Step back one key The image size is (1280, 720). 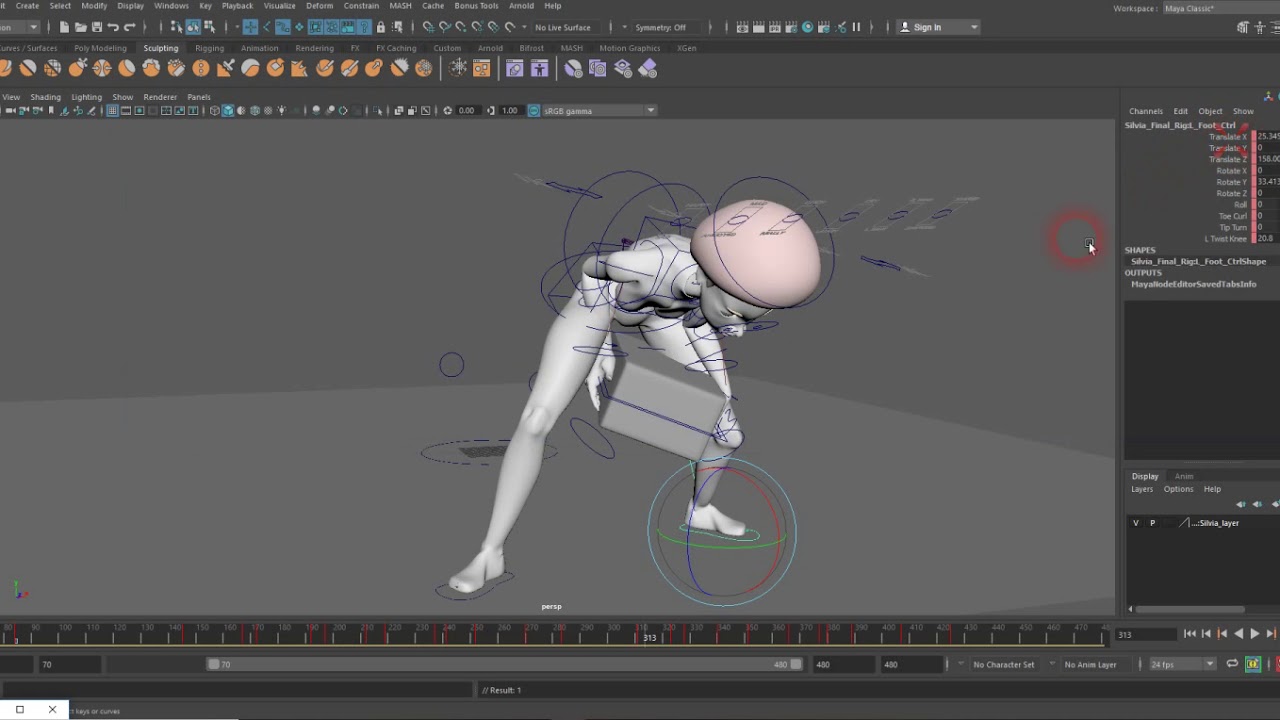tap(1222, 634)
